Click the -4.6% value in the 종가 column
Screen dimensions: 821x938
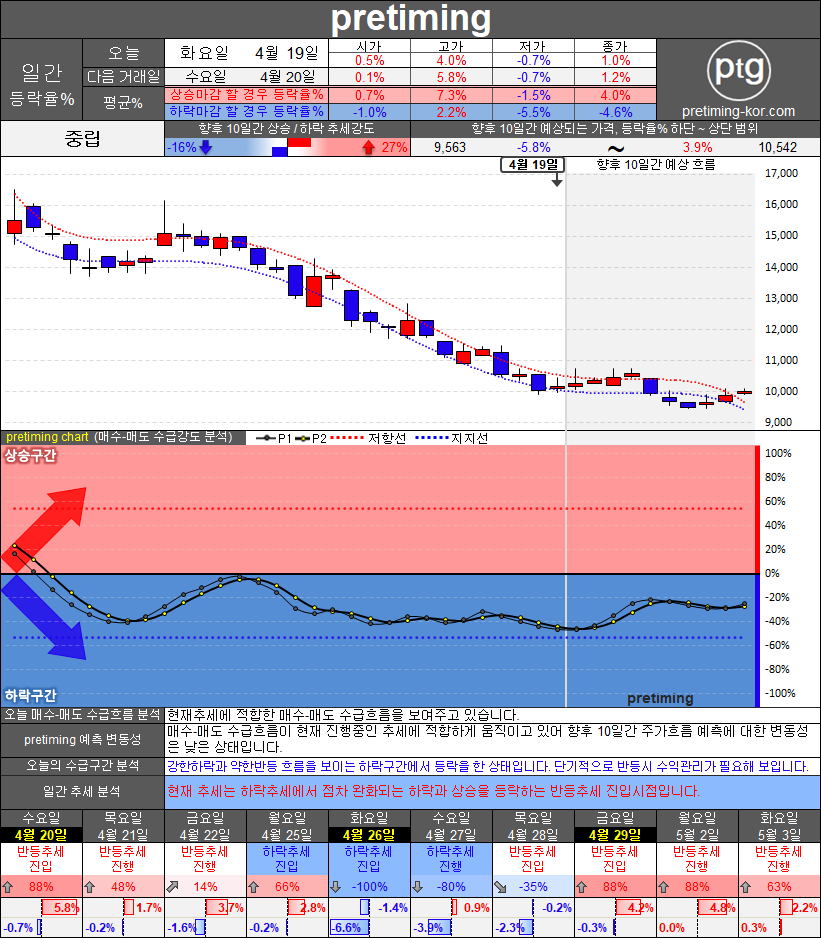615,112
